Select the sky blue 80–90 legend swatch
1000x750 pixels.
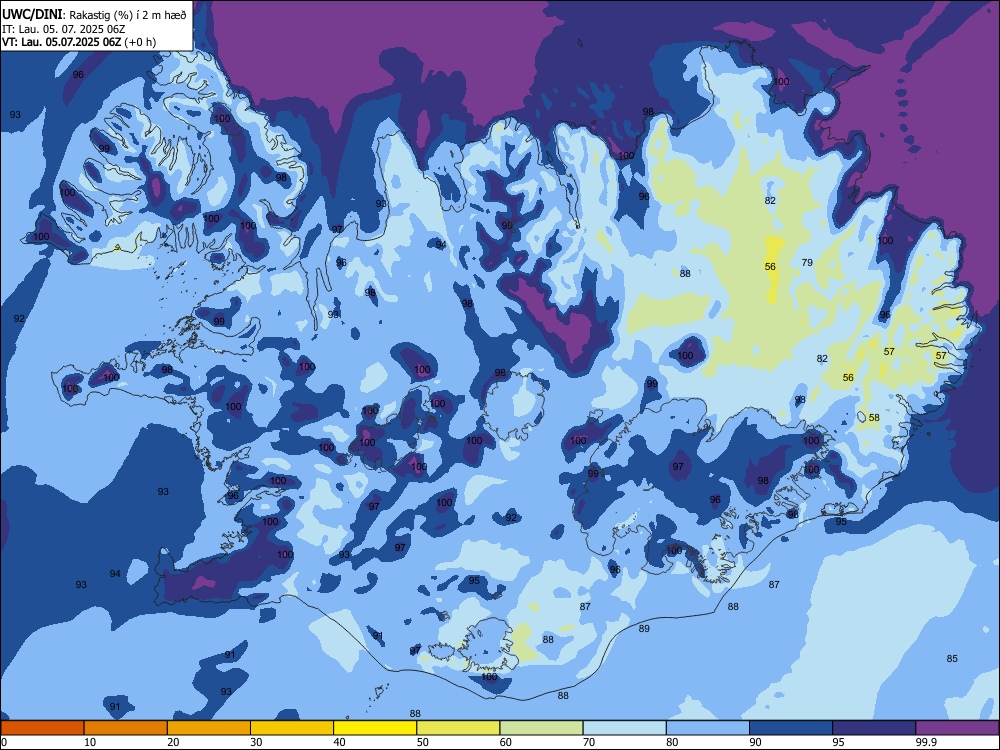pyautogui.click(x=708, y=728)
